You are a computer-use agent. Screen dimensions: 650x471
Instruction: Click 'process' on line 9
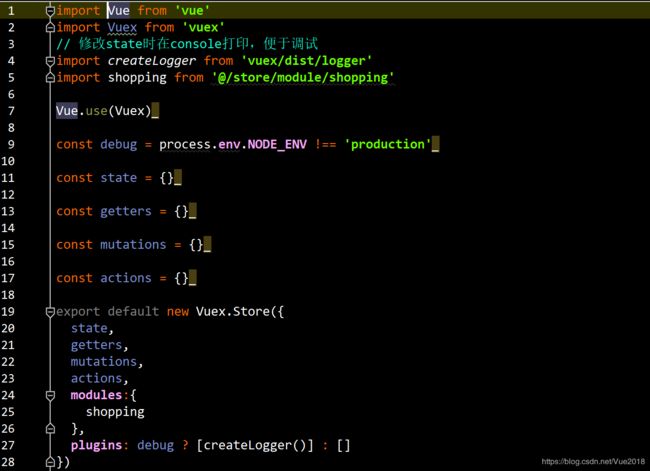pos(185,144)
